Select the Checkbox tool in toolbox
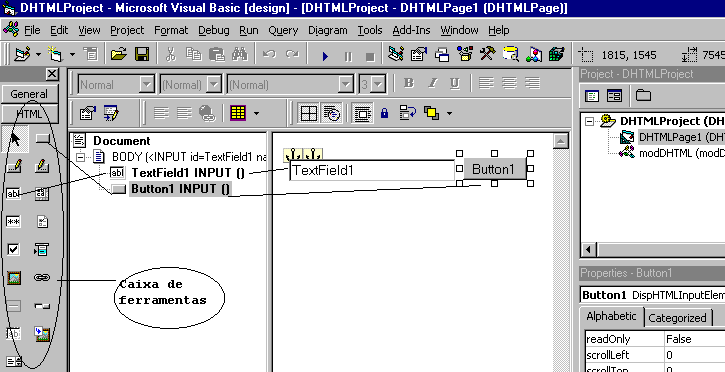Viewport: 725px width, 372px height. coord(13,250)
